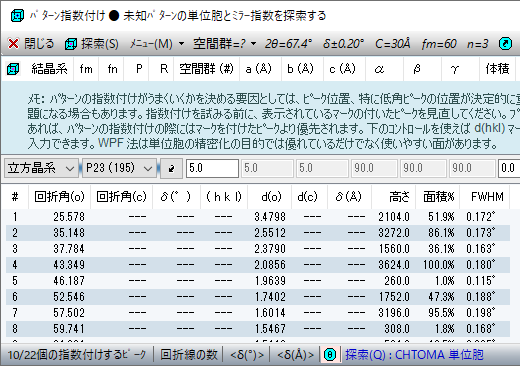
Task: Open the P23 (195) space group dropdown
Action: [119, 168]
